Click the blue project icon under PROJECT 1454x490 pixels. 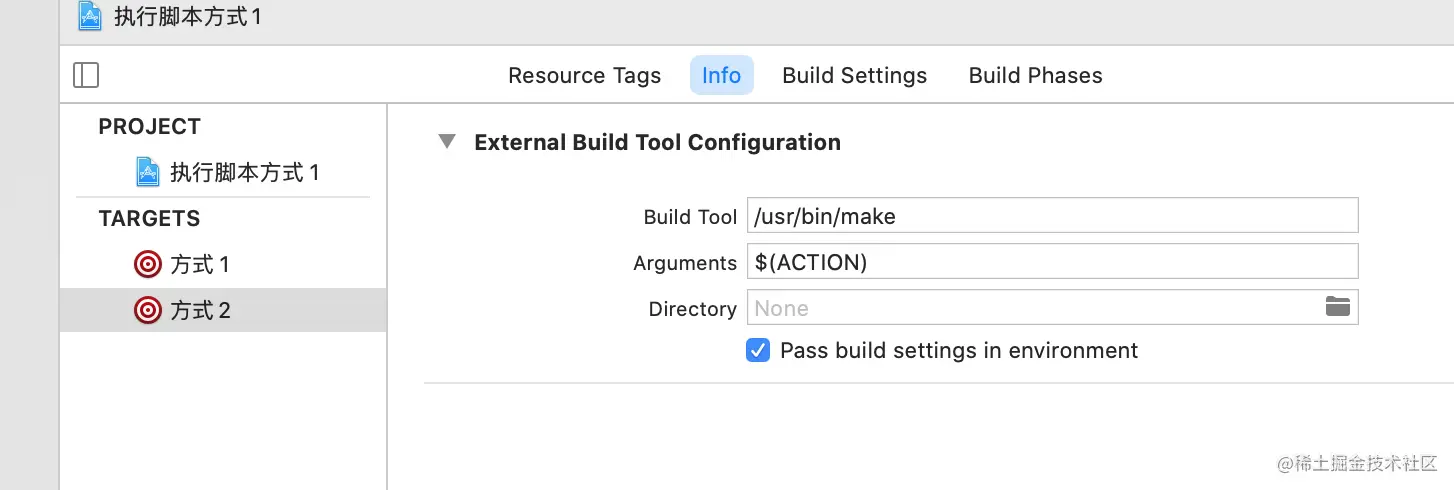click(148, 172)
